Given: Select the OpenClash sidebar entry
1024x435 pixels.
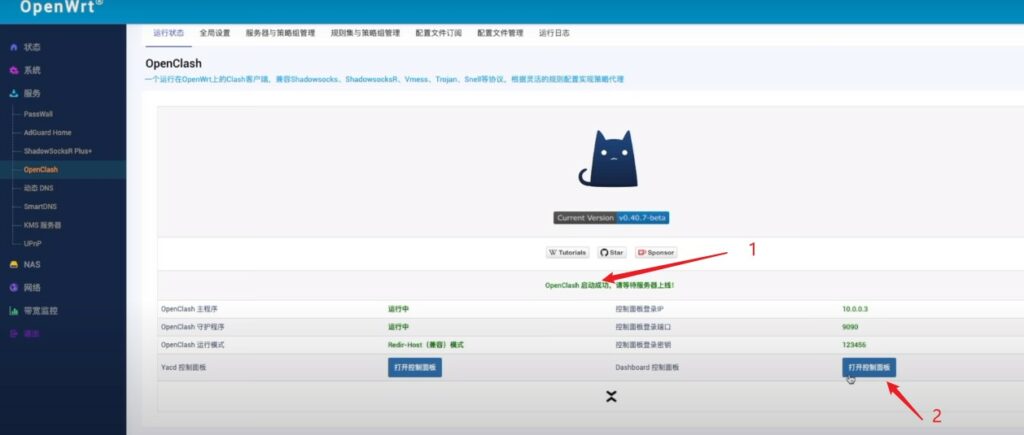Looking at the screenshot, I should pos(40,170).
